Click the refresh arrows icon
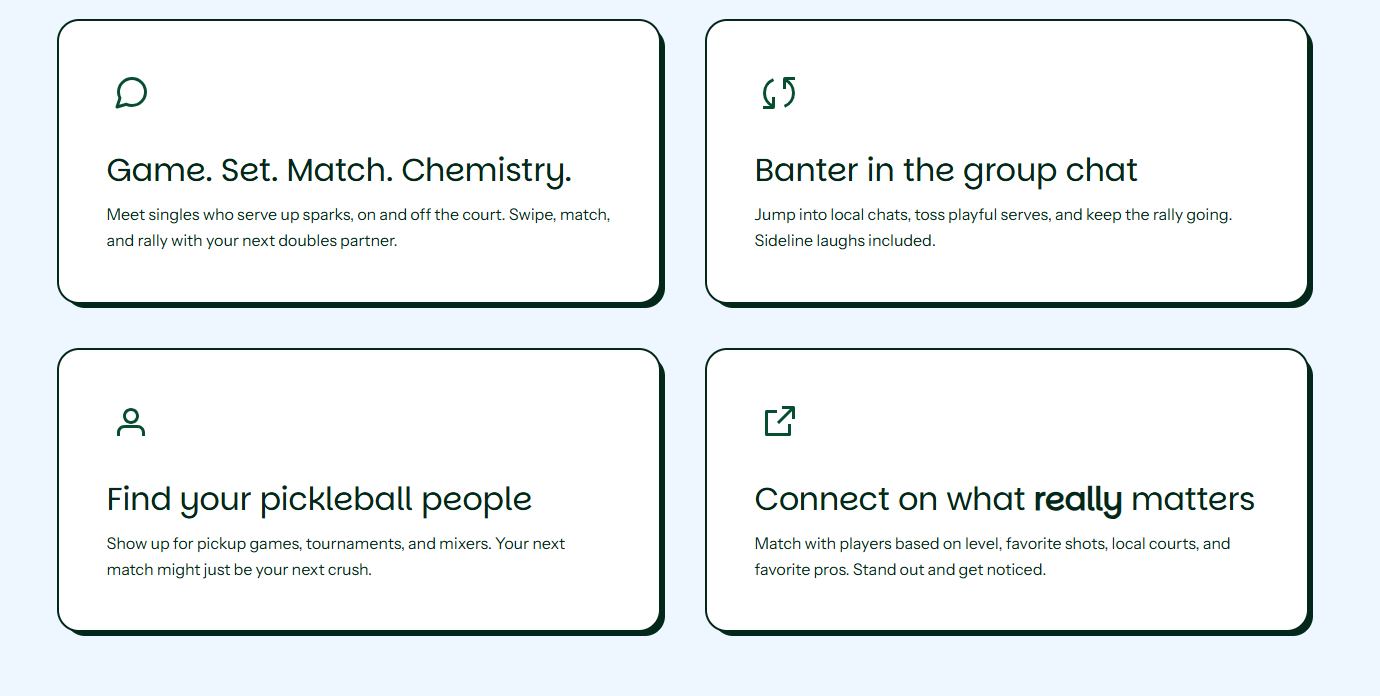 point(779,93)
